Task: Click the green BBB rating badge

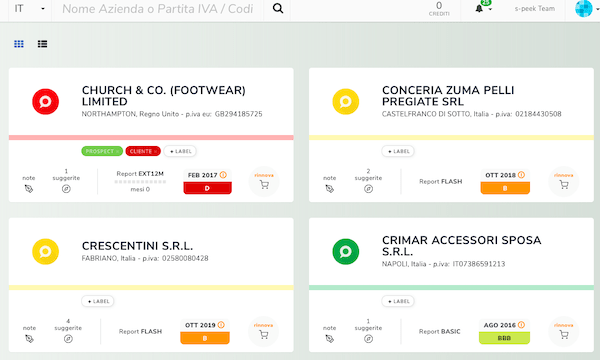Action: click(504, 338)
